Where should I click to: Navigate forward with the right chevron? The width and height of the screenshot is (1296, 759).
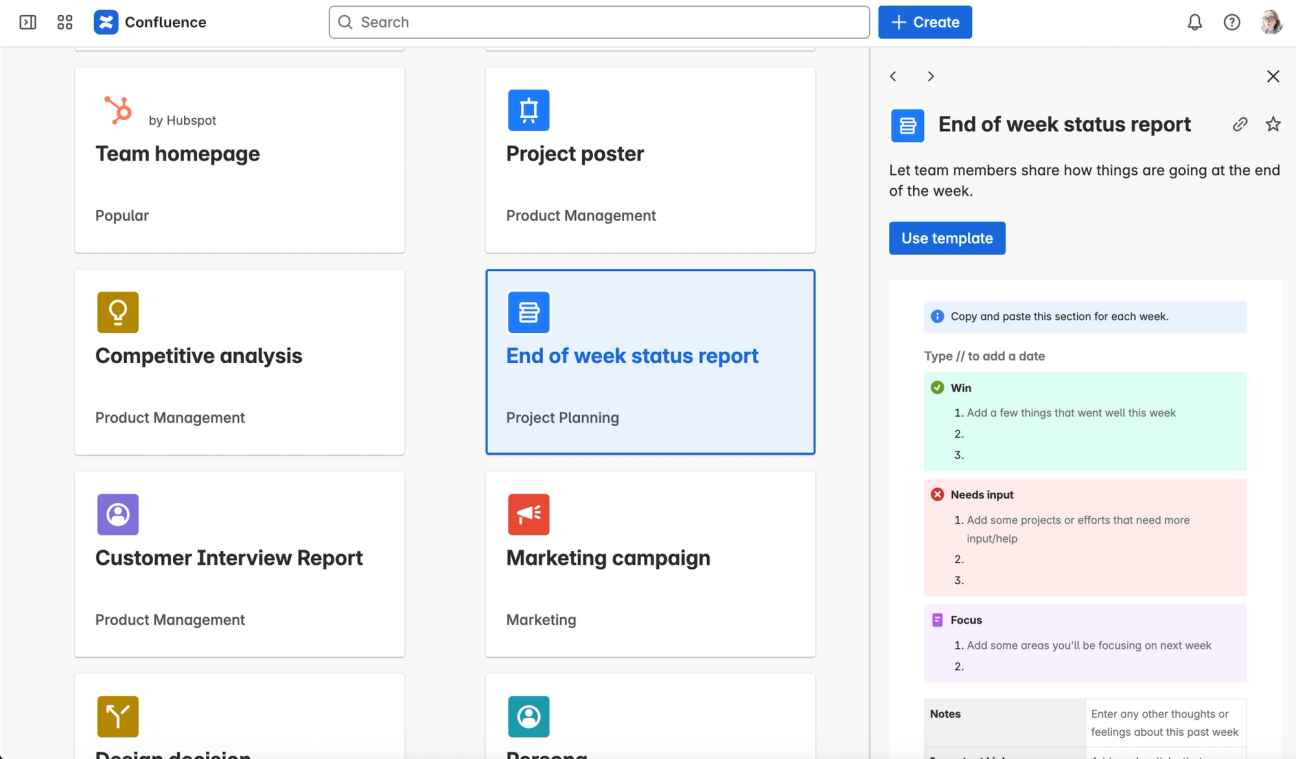(931, 76)
